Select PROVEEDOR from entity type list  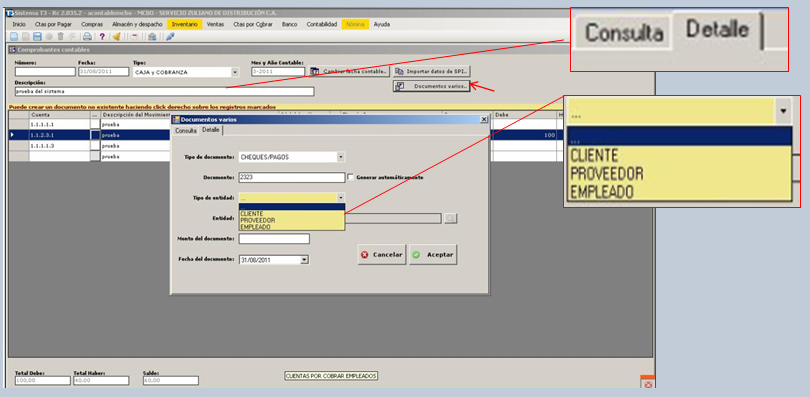(258, 220)
